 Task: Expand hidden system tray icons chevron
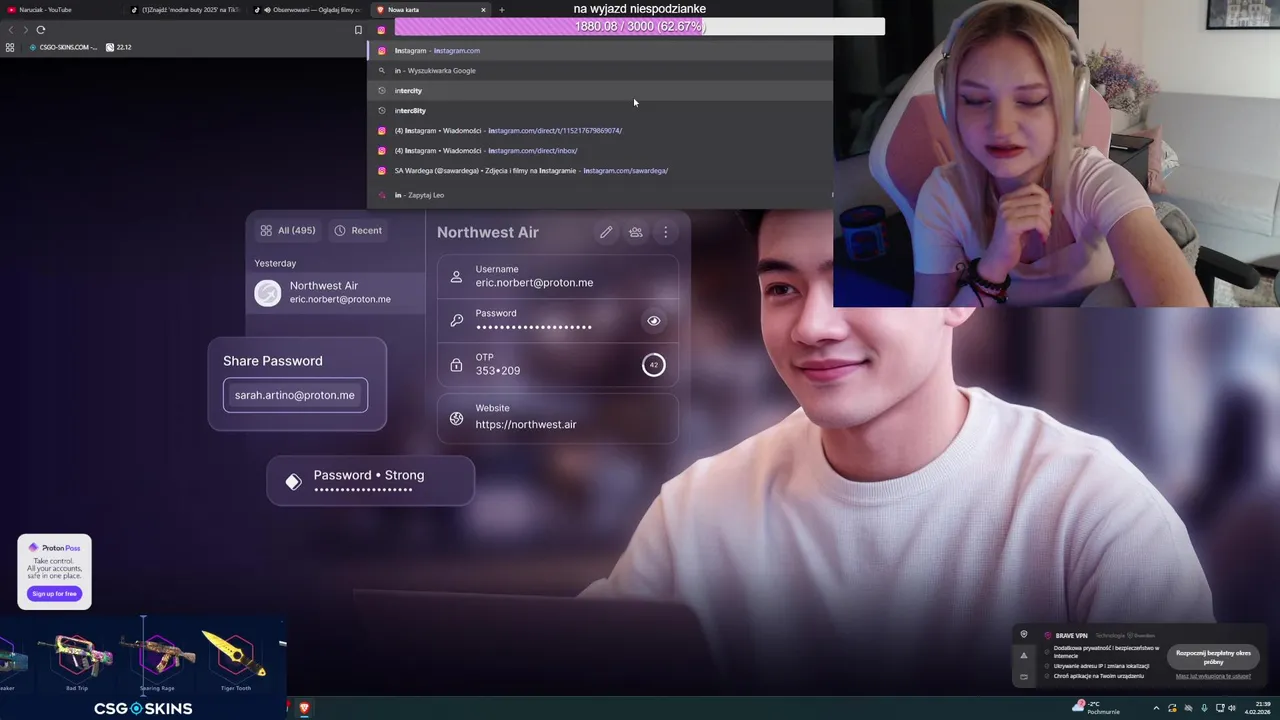[1156, 708]
